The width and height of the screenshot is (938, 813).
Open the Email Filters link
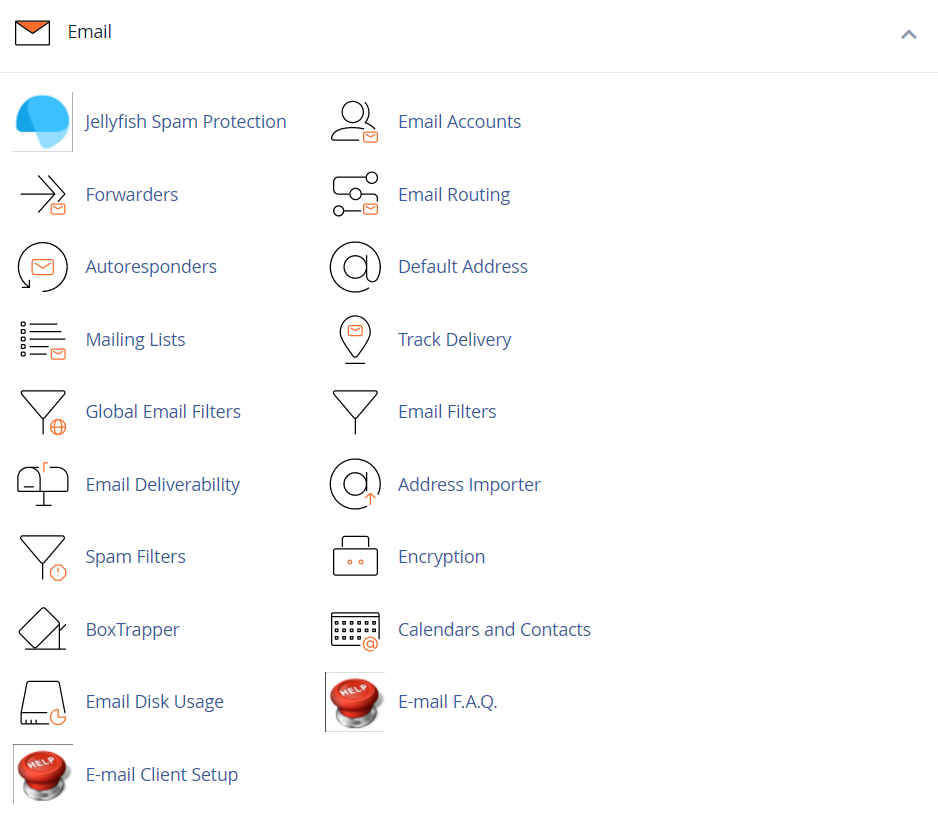(447, 412)
